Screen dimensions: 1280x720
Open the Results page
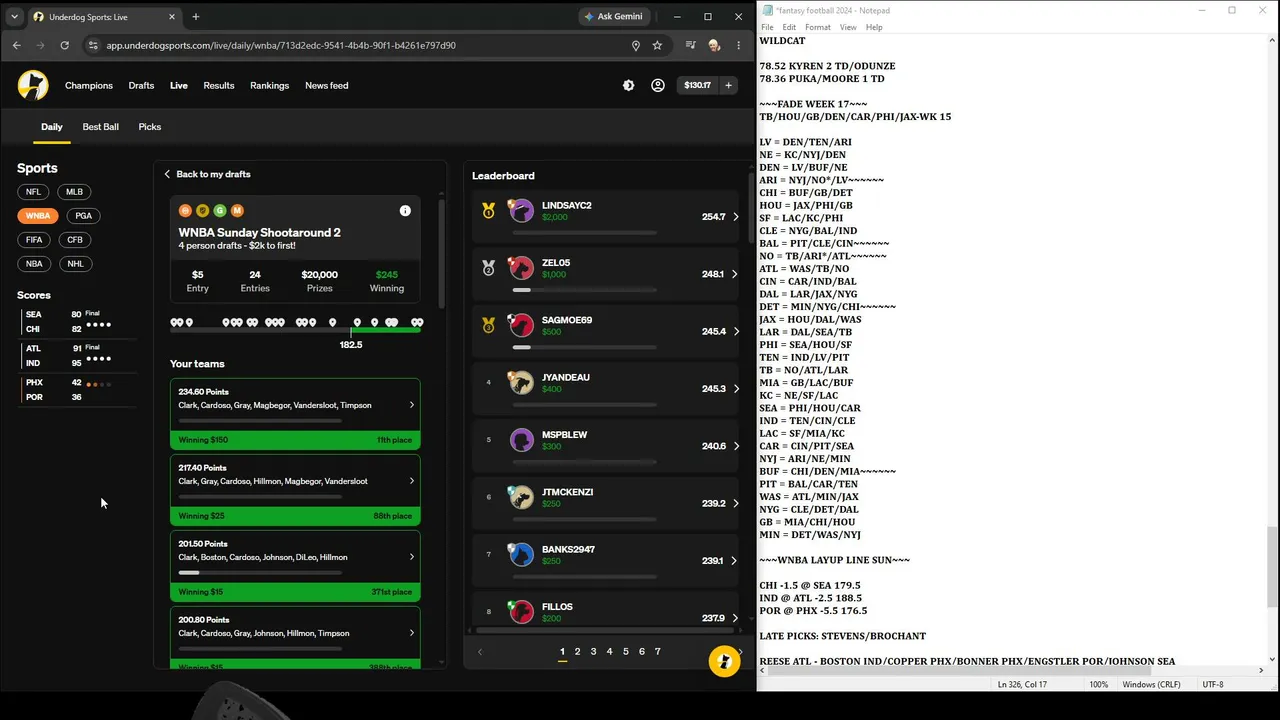click(x=219, y=86)
